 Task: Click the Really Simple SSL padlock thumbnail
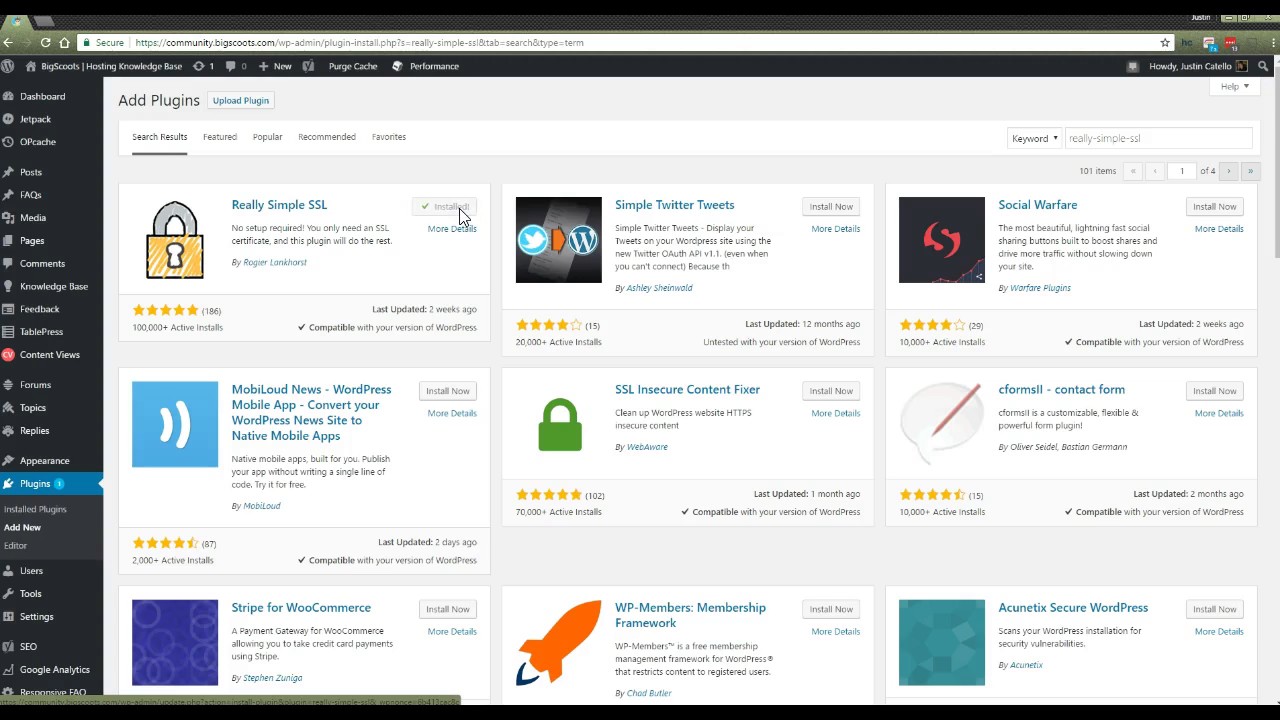pyautogui.click(x=175, y=240)
